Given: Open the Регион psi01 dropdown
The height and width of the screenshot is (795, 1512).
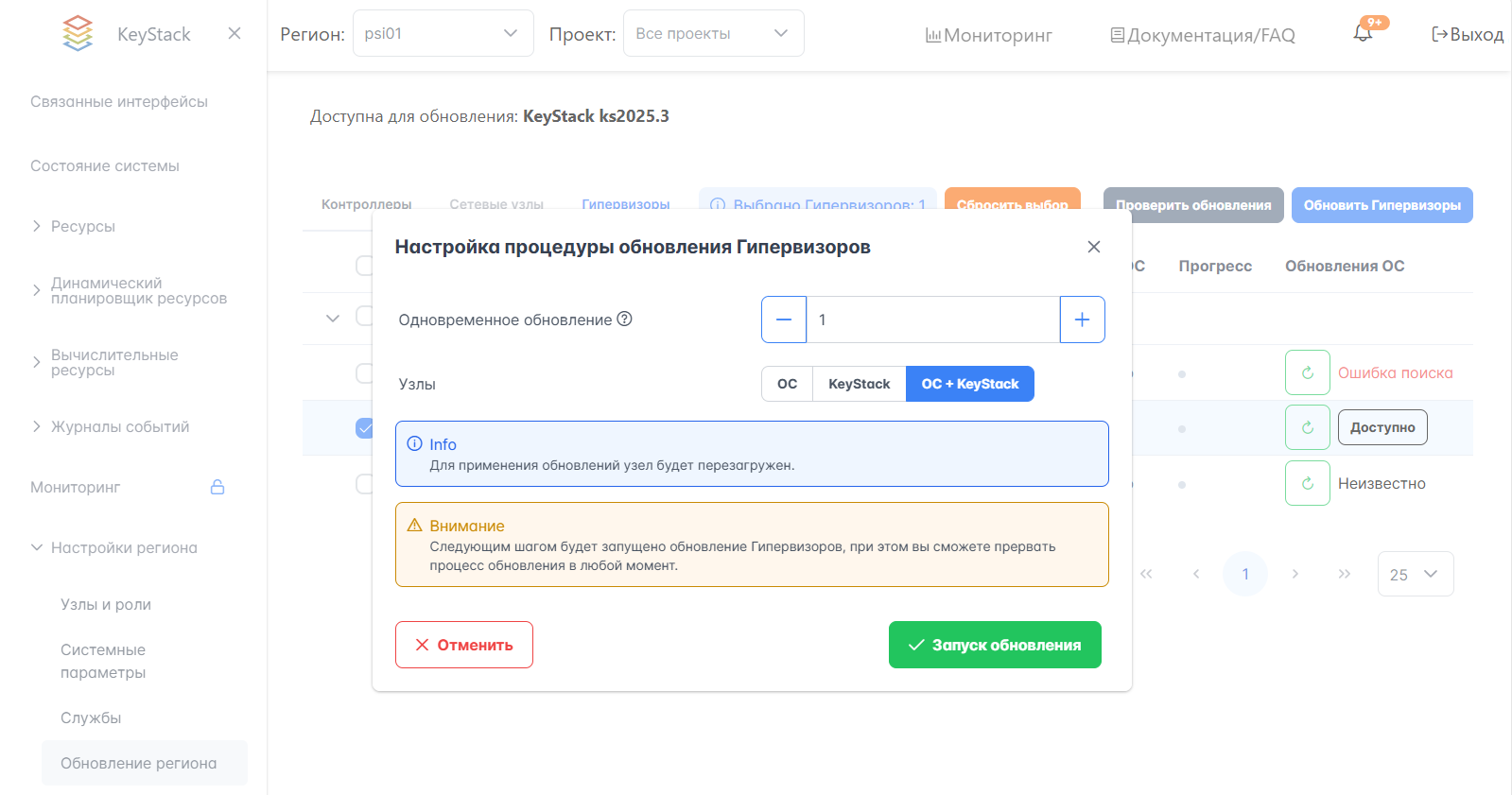Looking at the screenshot, I should (x=443, y=33).
